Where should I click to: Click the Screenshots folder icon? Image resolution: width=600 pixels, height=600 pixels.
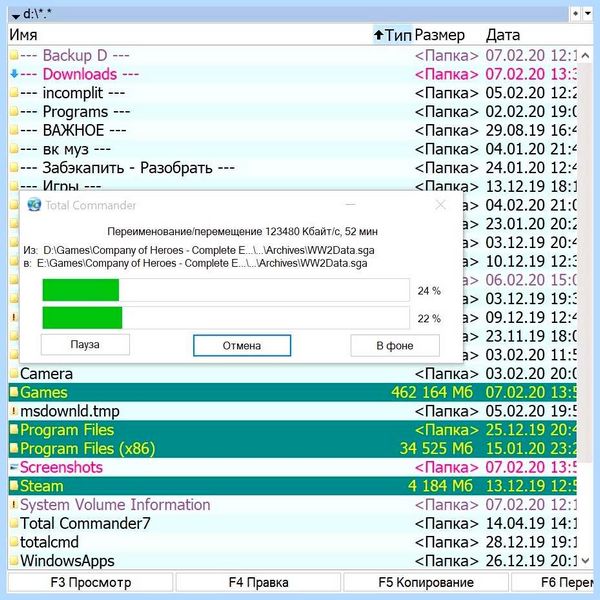click(14, 467)
